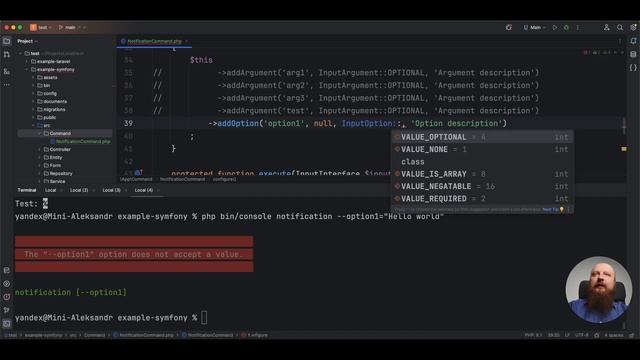
Task: Open the Problems warning icon in left strip
Action: [7, 297]
